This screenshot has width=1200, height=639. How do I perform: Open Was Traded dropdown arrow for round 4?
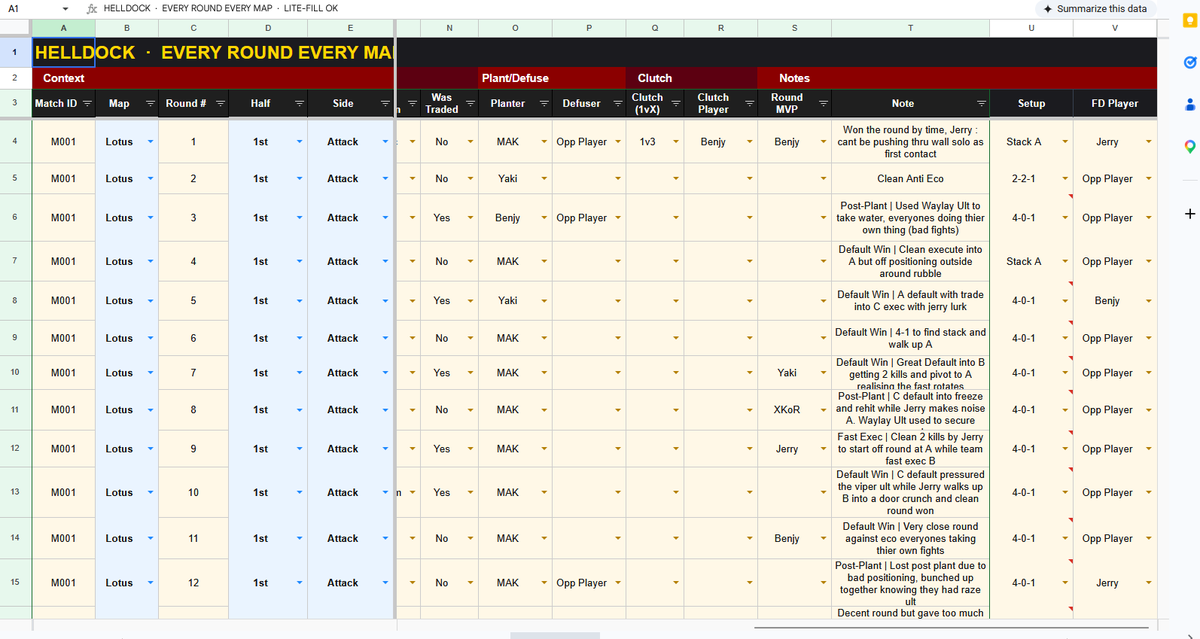[x=470, y=262]
